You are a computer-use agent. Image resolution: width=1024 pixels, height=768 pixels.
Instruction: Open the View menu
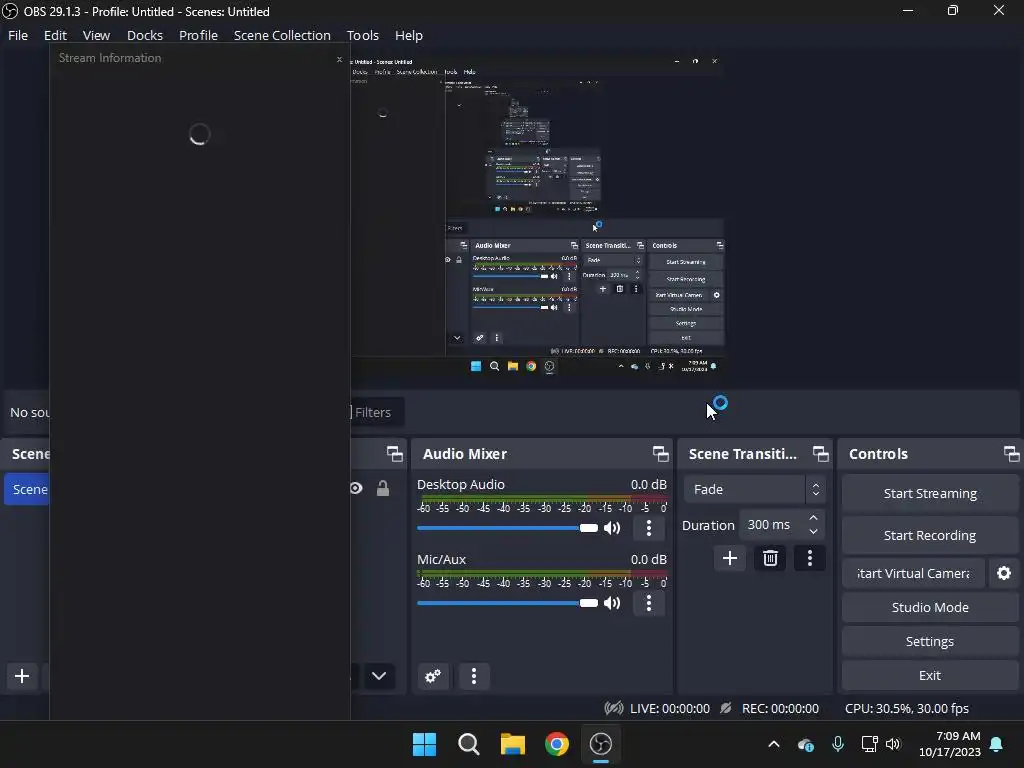(x=96, y=35)
